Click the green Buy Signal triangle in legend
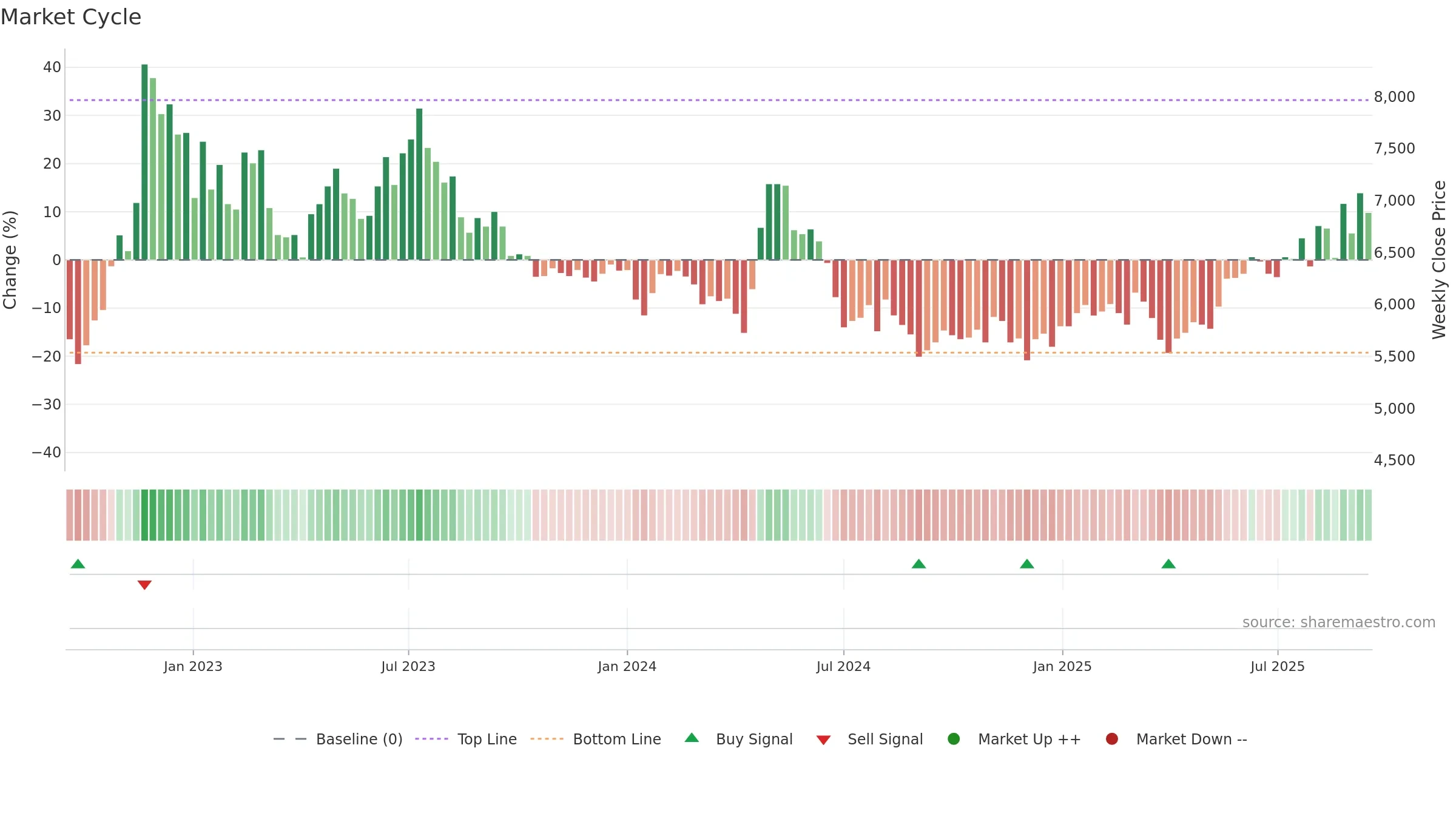 (x=692, y=738)
